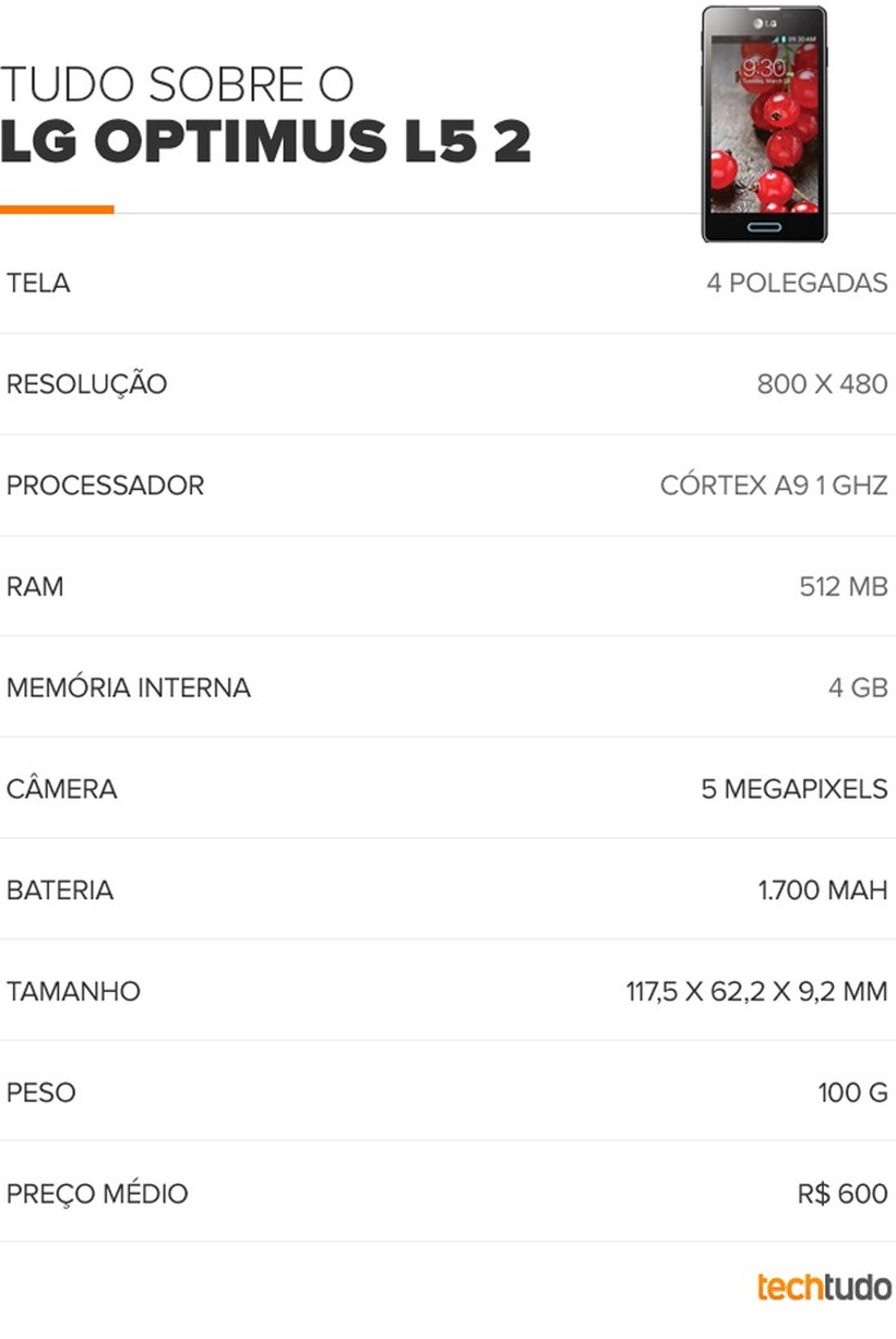Click the '4 GB' storage value
This screenshot has width=896, height=1339.
click(857, 688)
